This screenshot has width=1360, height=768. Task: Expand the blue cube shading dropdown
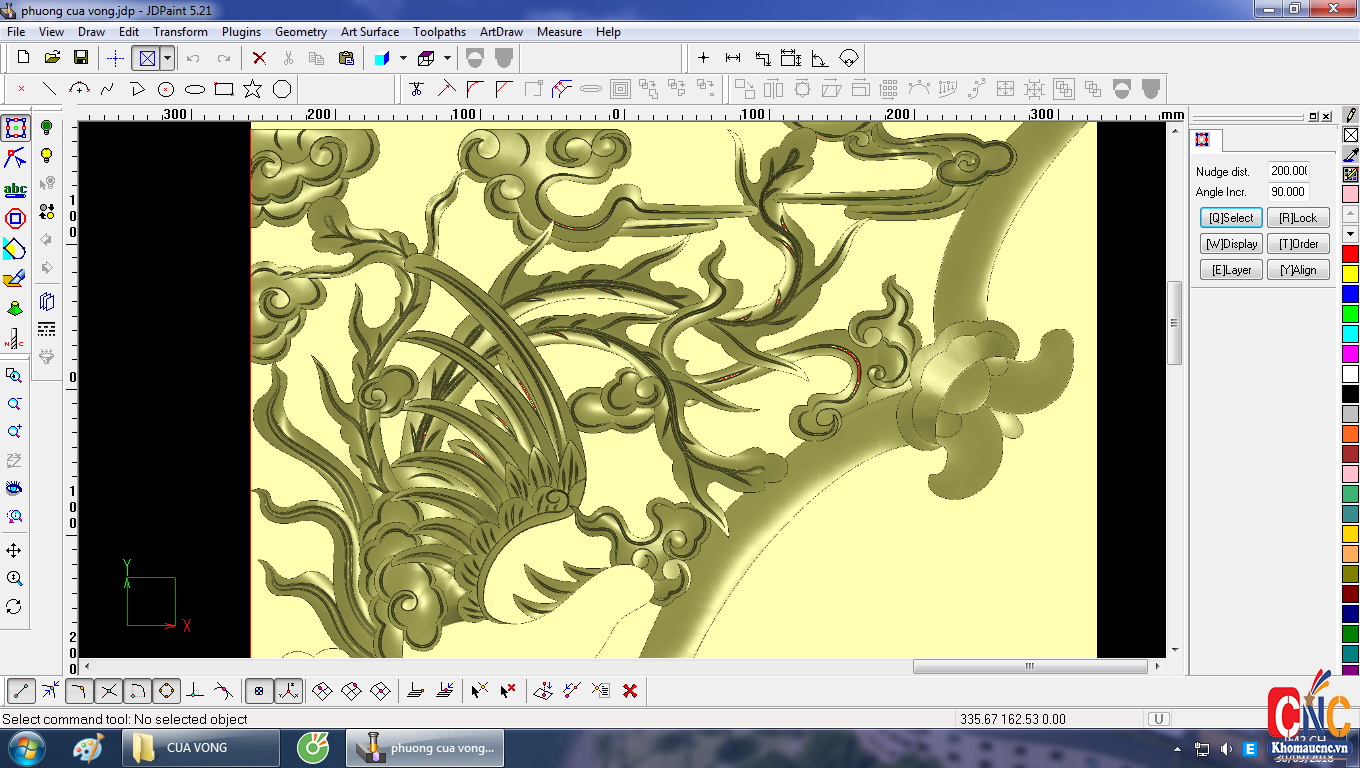[x=403, y=58]
